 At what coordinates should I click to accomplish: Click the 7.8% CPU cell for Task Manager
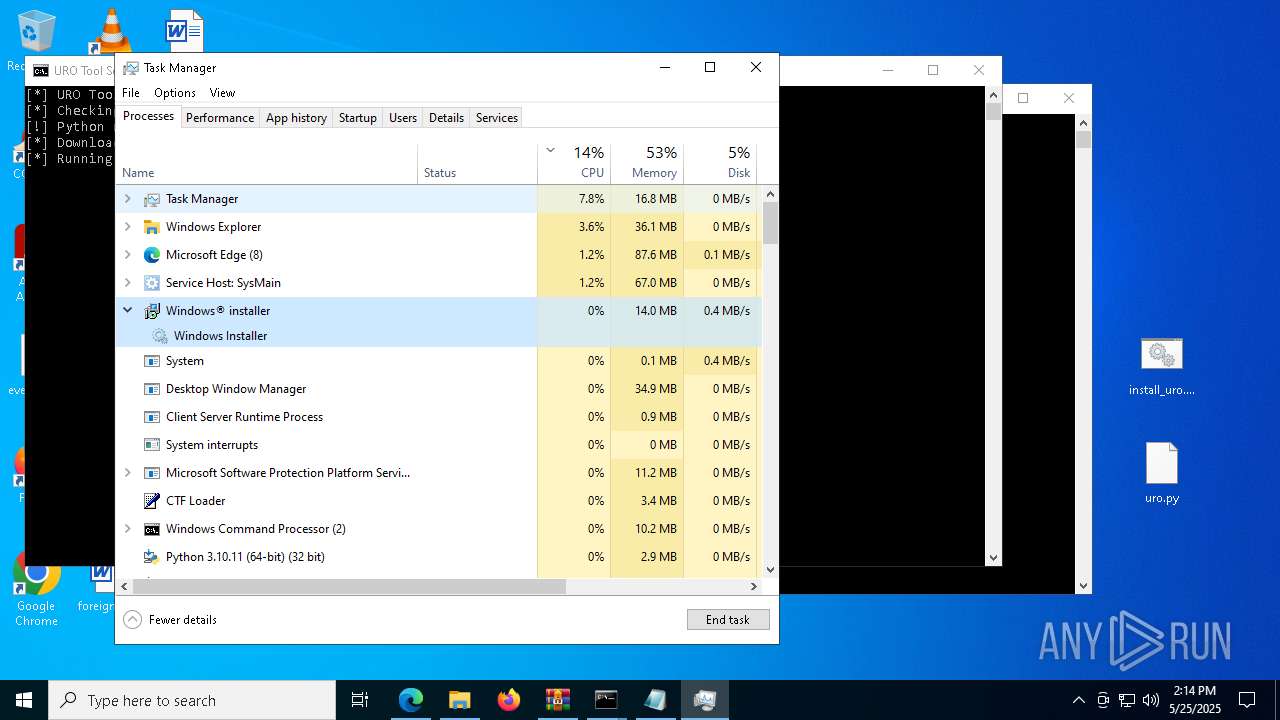point(574,199)
